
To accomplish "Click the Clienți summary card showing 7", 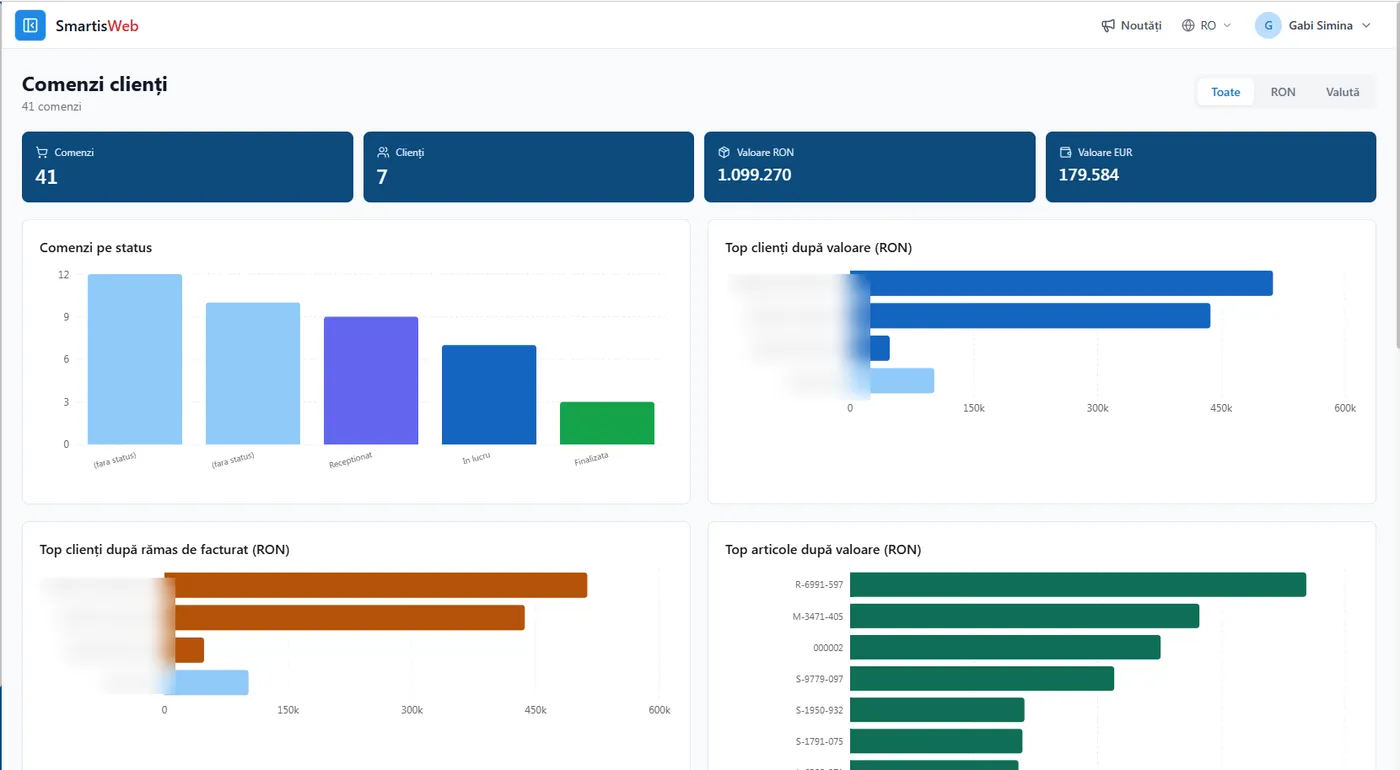I will pyautogui.click(x=528, y=167).
